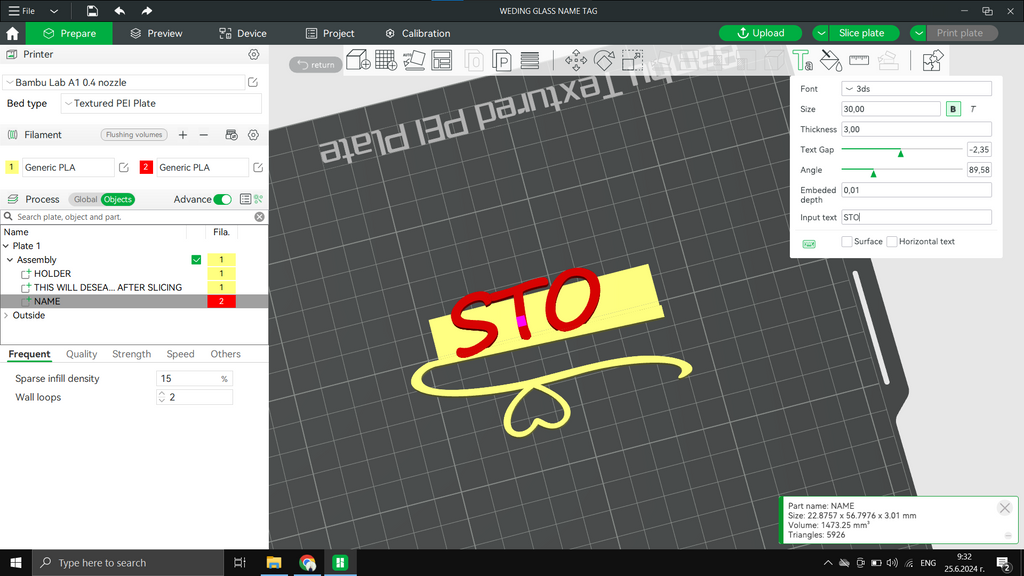
Task: Click the Auto orient icon
Action: pos(414,61)
